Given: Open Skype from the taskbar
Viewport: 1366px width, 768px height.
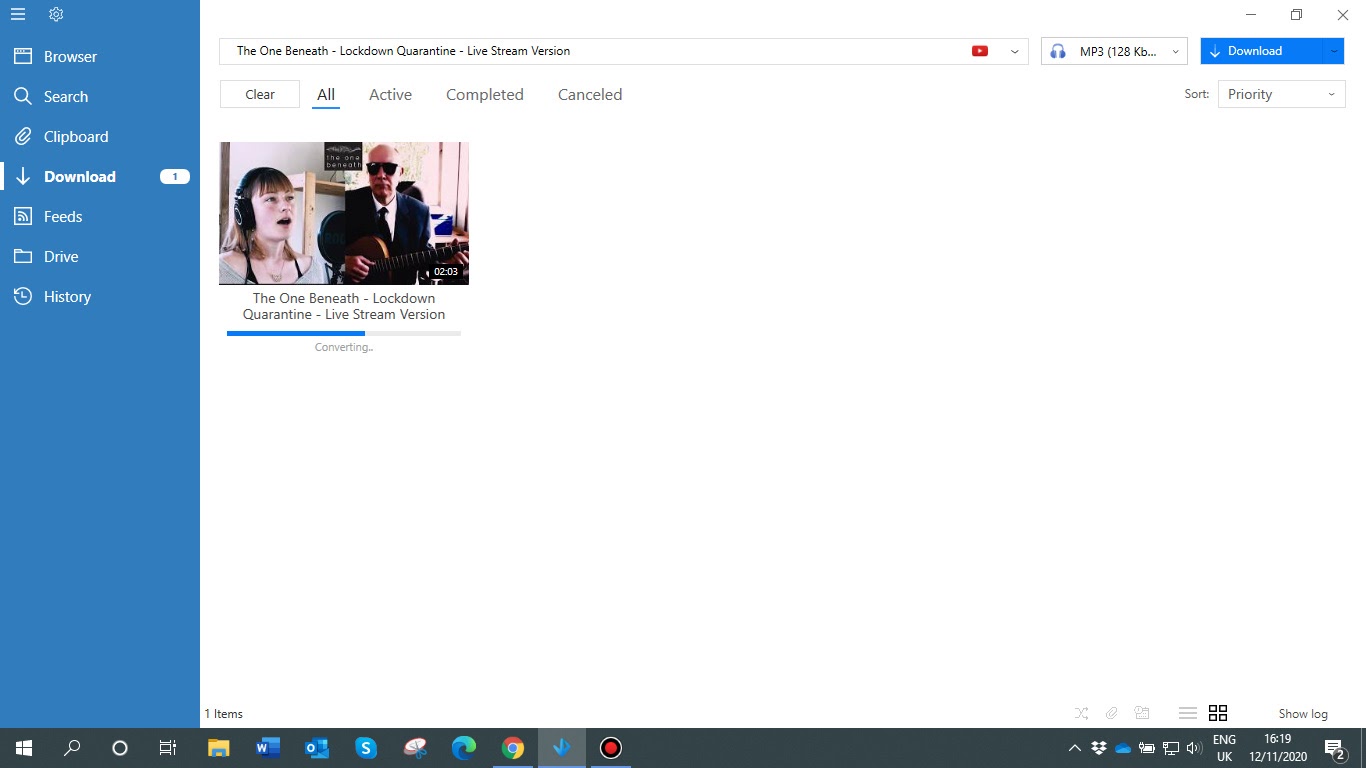Looking at the screenshot, I should (366, 748).
